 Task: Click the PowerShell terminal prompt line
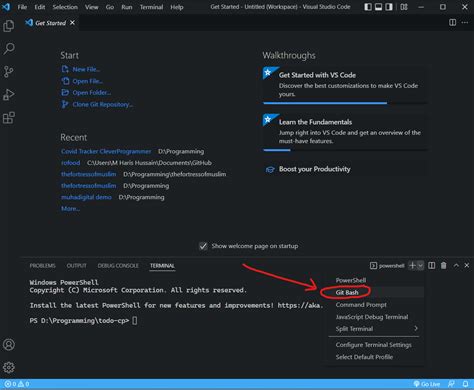pyautogui.click(x=83, y=321)
